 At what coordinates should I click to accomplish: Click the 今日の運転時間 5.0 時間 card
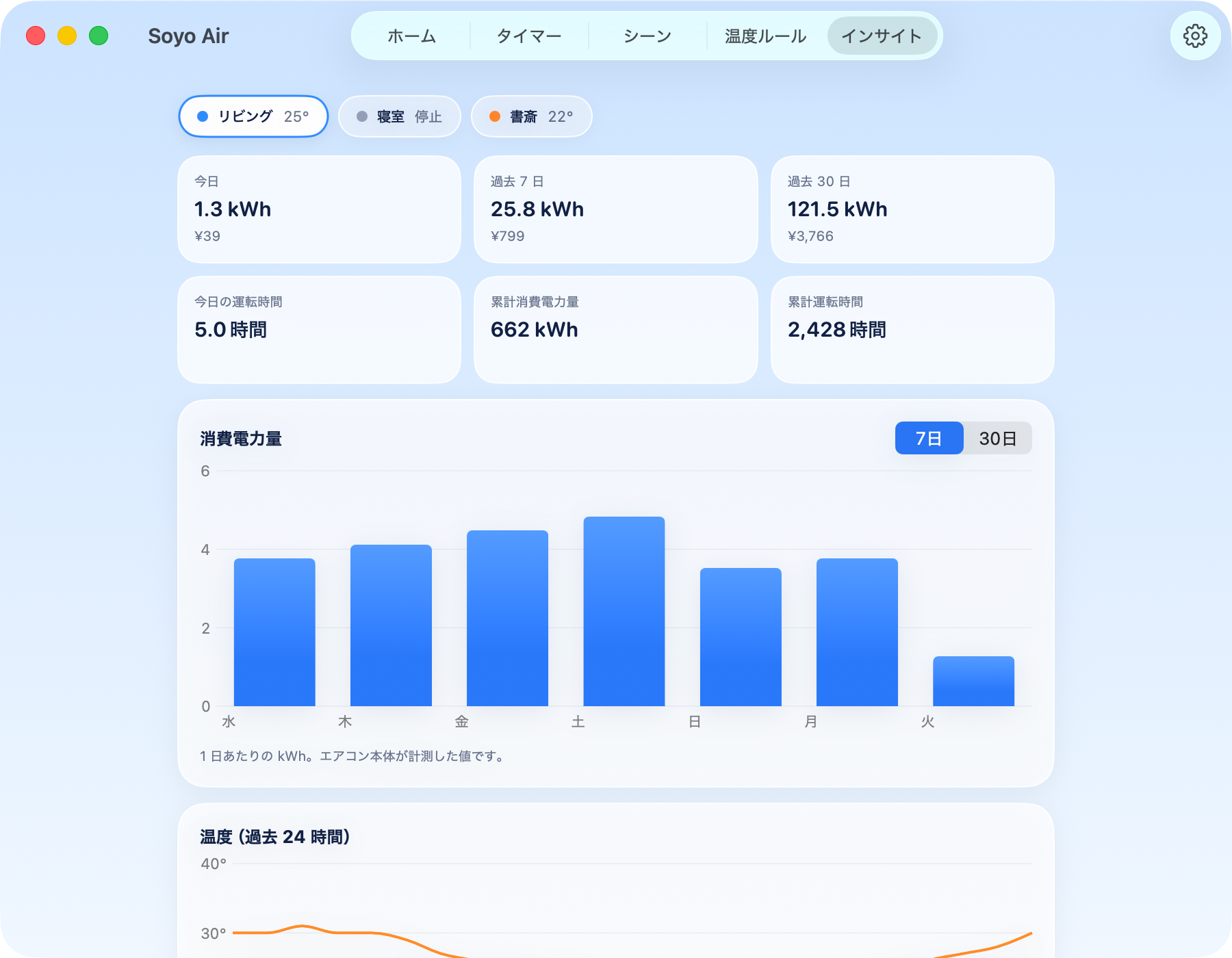pyautogui.click(x=319, y=330)
